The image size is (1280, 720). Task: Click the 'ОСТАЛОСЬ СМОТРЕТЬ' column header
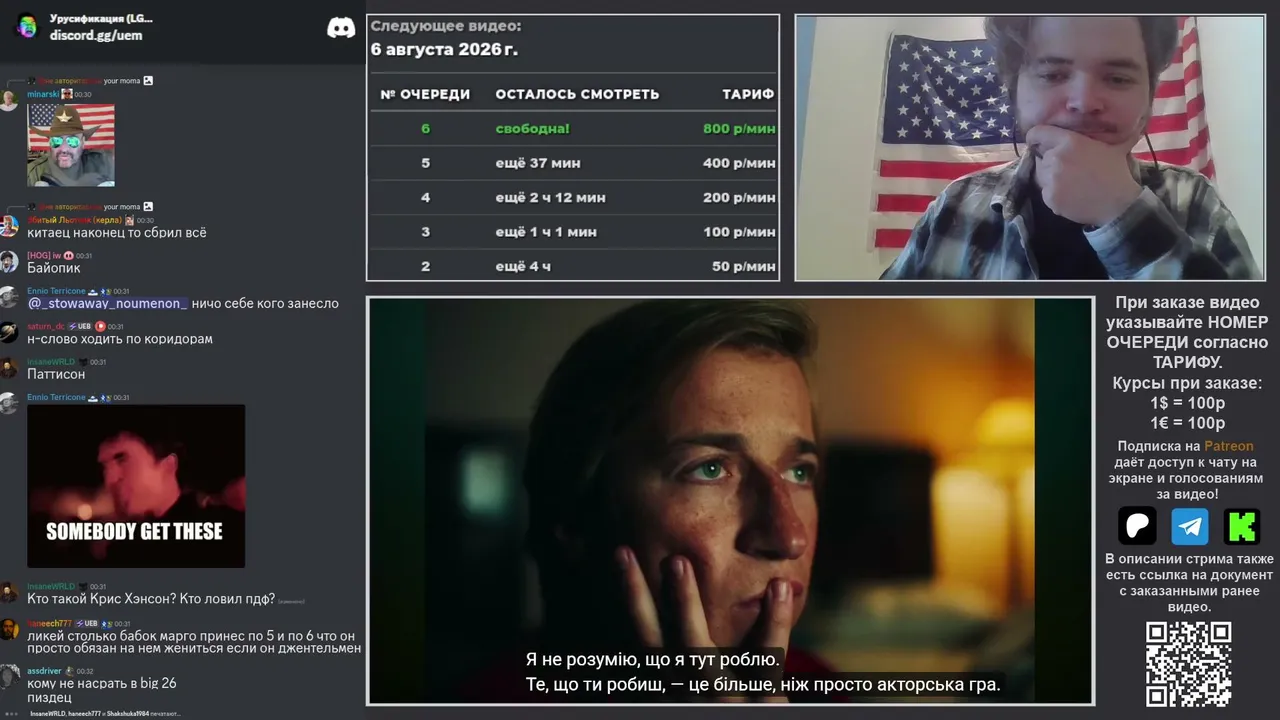(x=577, y=94)
